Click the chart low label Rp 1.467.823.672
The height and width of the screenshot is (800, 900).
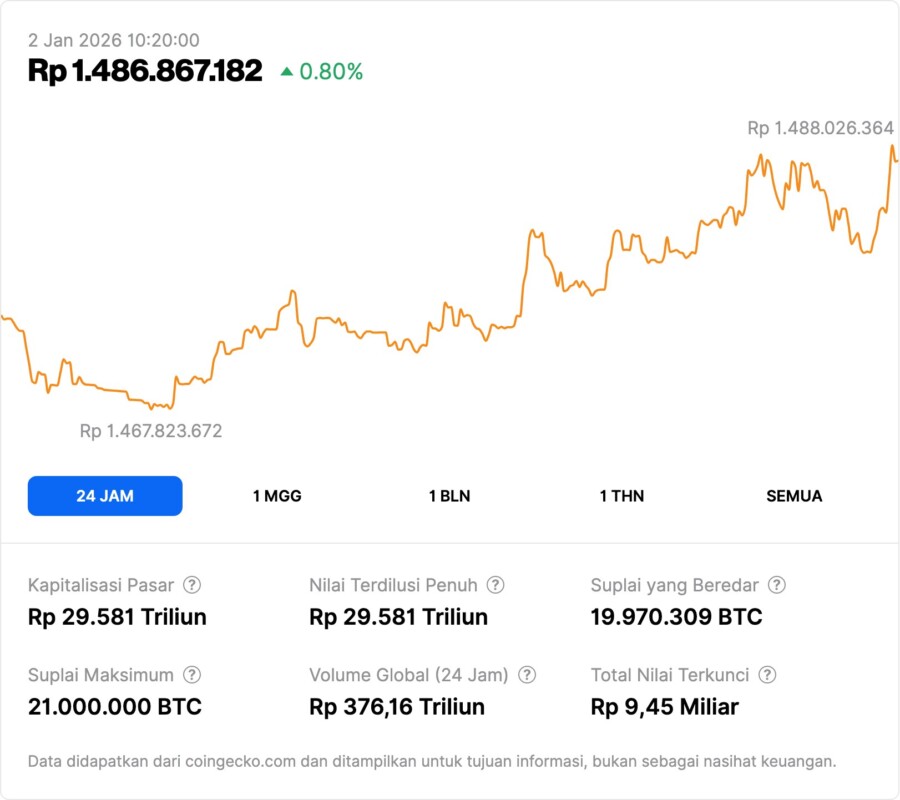[x=151, y=431]
